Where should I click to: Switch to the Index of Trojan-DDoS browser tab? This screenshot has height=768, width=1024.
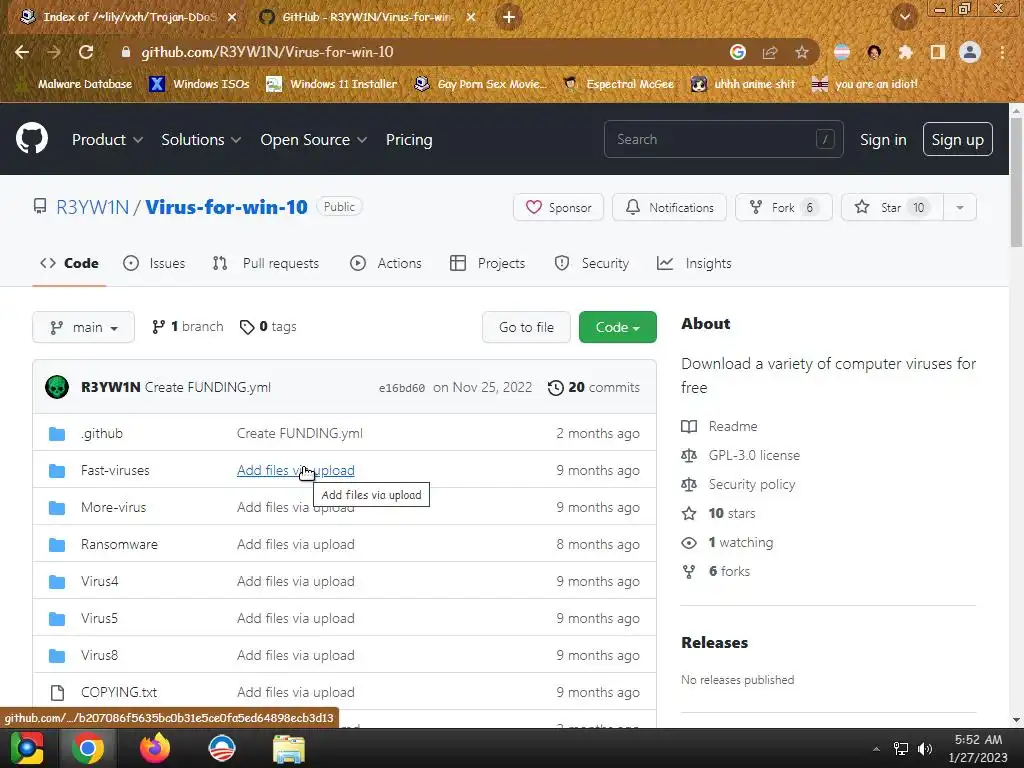[128, 17]
